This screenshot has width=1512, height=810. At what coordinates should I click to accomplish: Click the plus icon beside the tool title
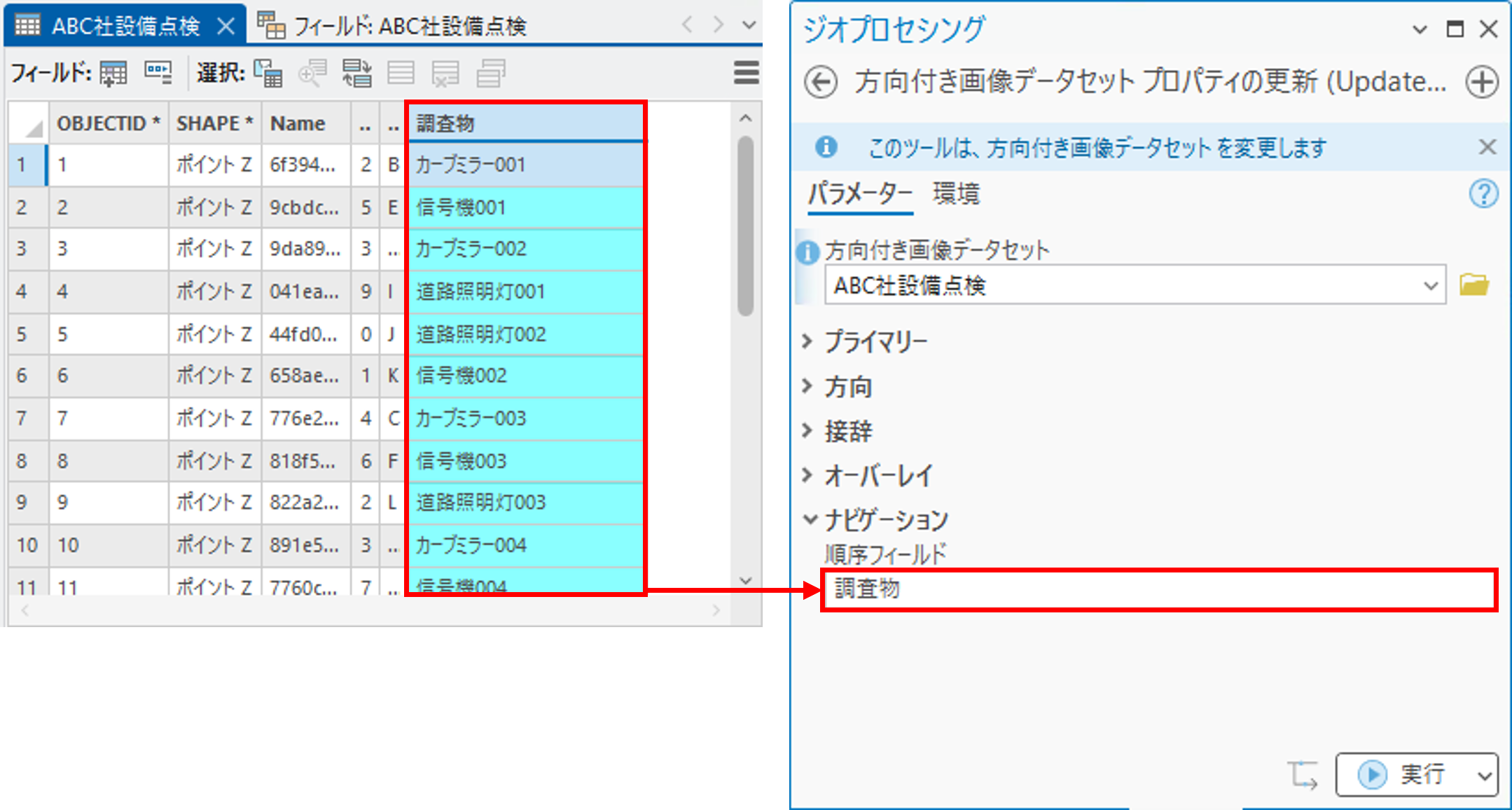click(1482, 82)
